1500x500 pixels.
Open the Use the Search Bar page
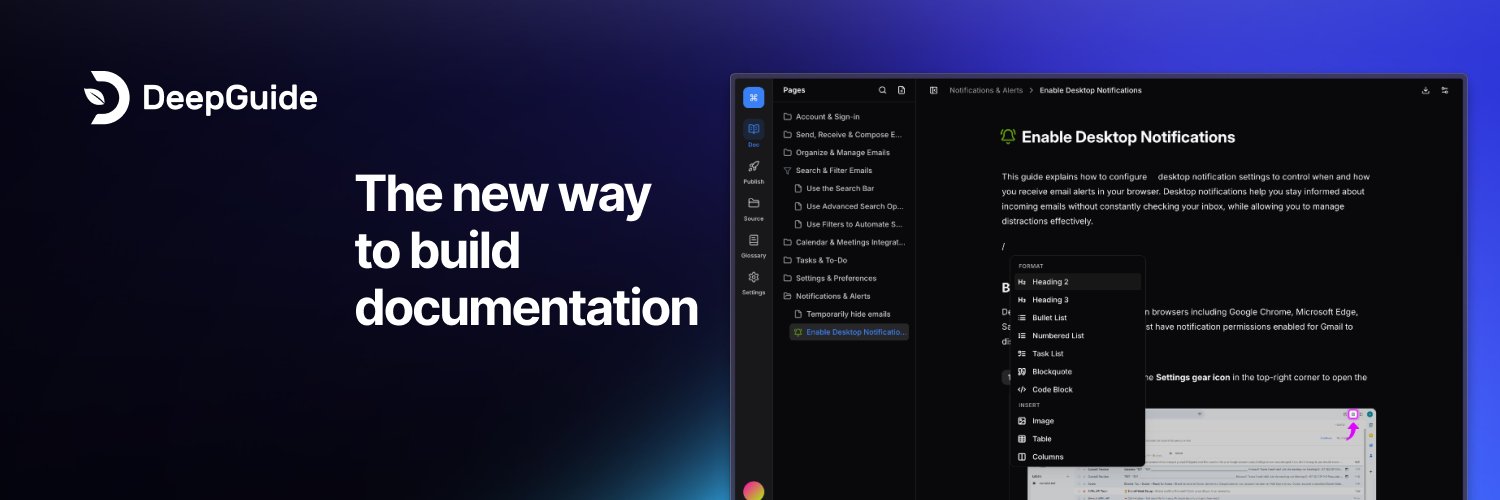point(849,188)
